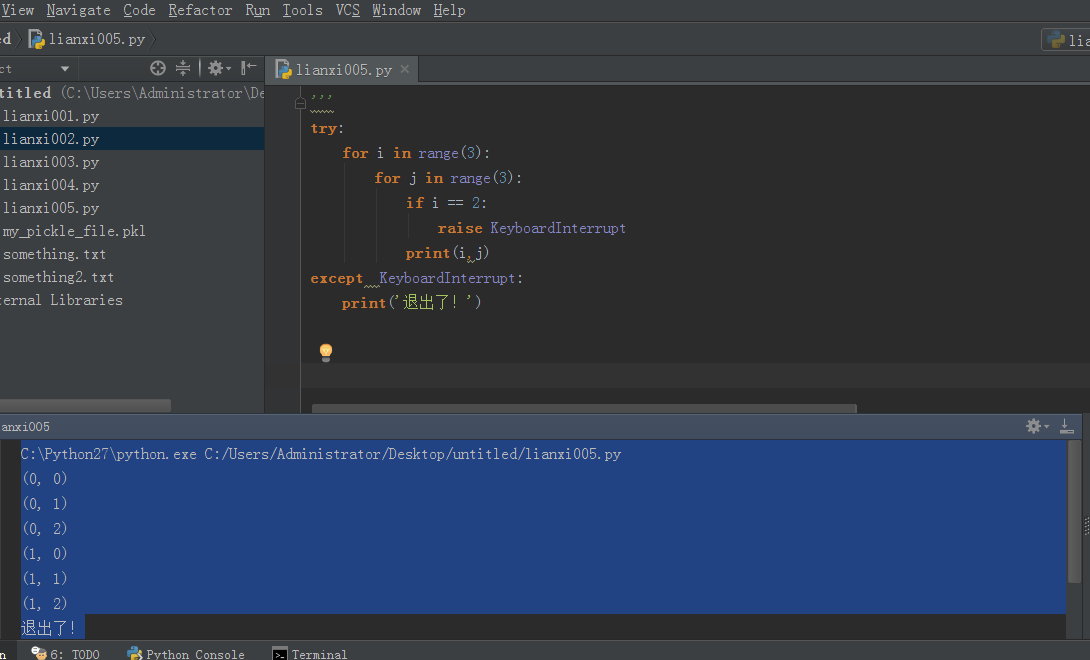Click 'raise KeyboardInterrupt' code line
The image size is (1090, 660).
[x=532, y=228]
